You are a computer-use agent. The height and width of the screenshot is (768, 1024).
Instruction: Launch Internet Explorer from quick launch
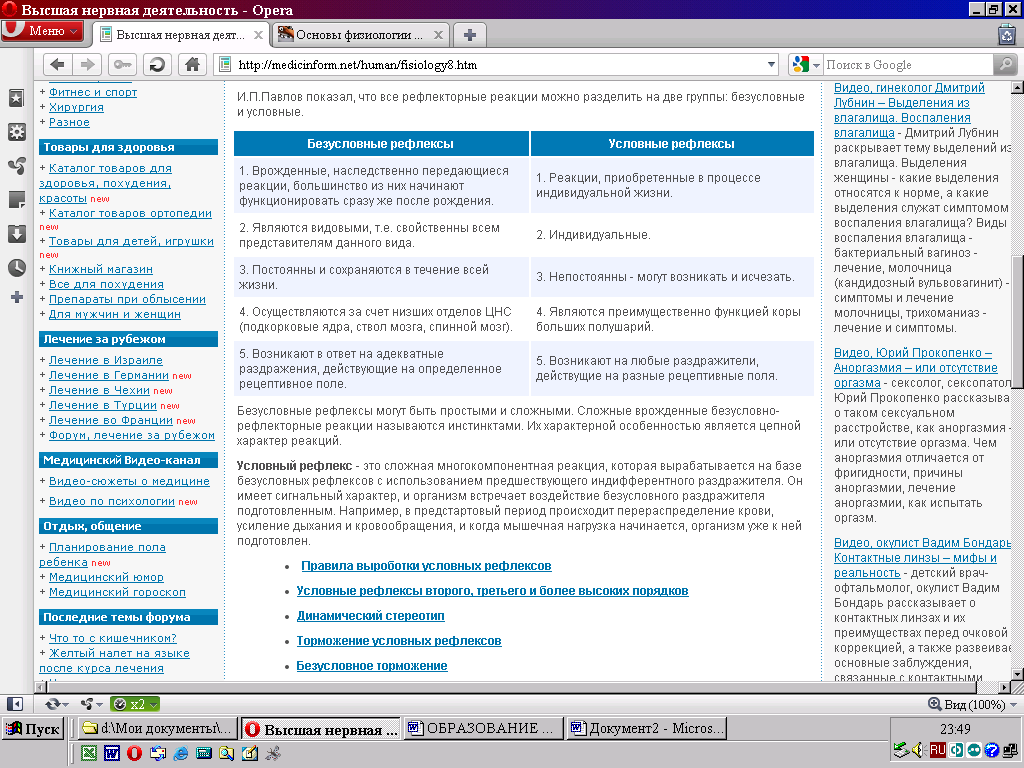pyautogui.click(x=181, y=753)
